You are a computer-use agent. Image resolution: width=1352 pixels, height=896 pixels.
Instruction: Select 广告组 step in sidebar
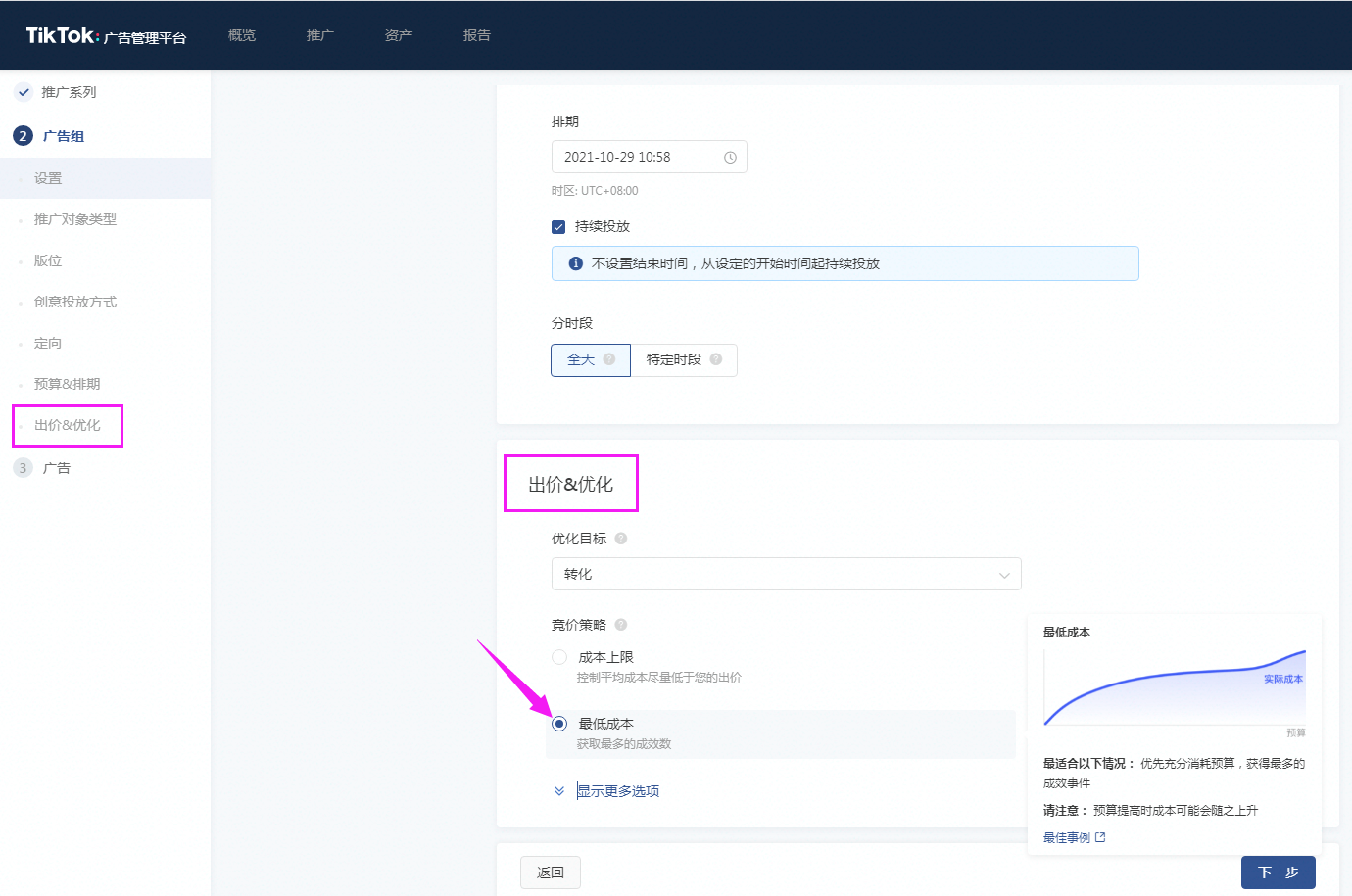click(x=64, y=136)
